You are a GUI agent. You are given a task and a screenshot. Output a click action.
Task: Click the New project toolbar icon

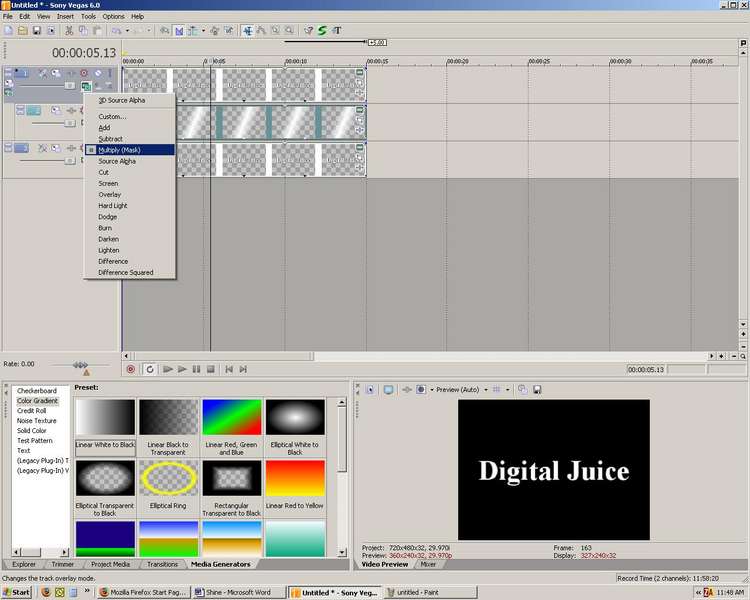point(9,31)
